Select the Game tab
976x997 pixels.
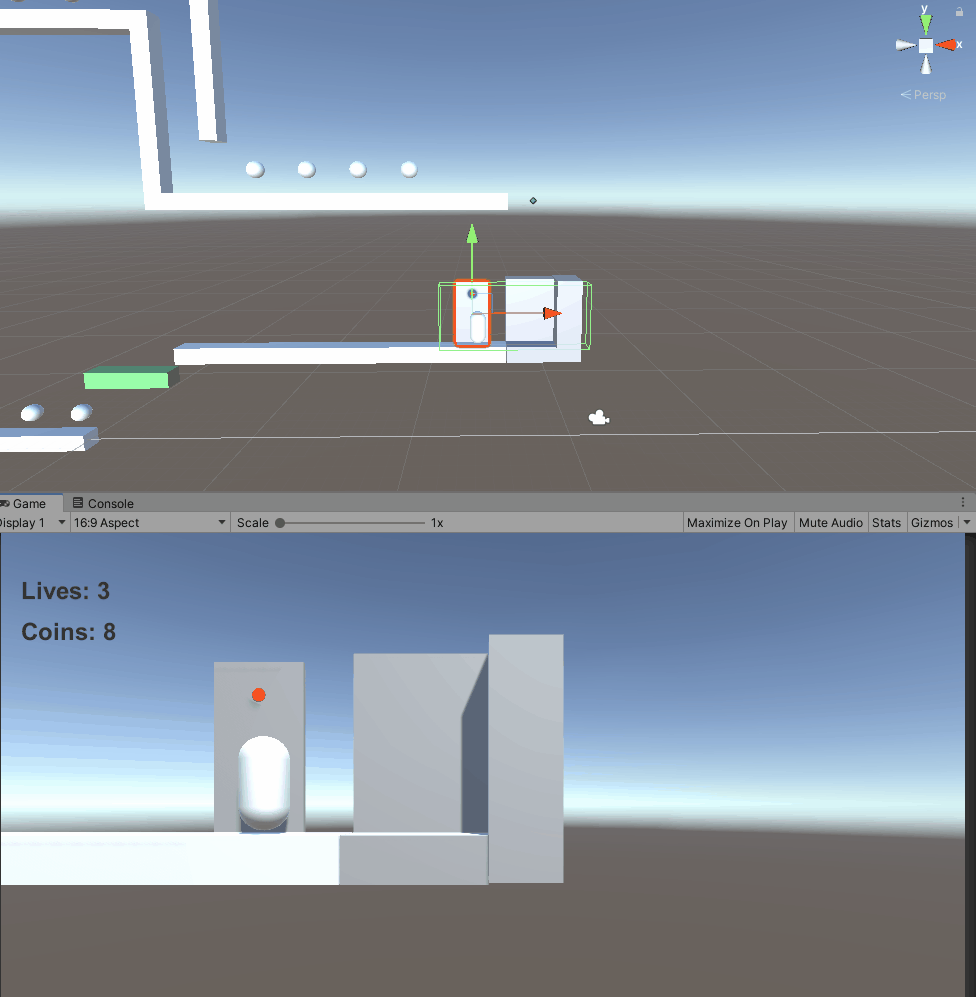point(30,503)
